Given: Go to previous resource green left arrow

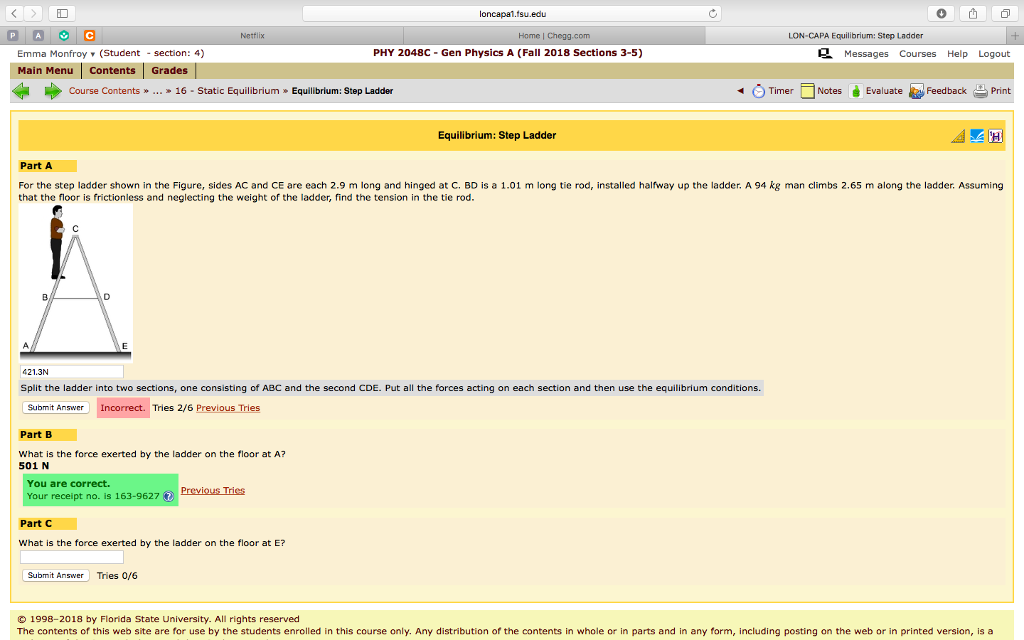Looking at the screenshot, I should click(x=21, y=91).
